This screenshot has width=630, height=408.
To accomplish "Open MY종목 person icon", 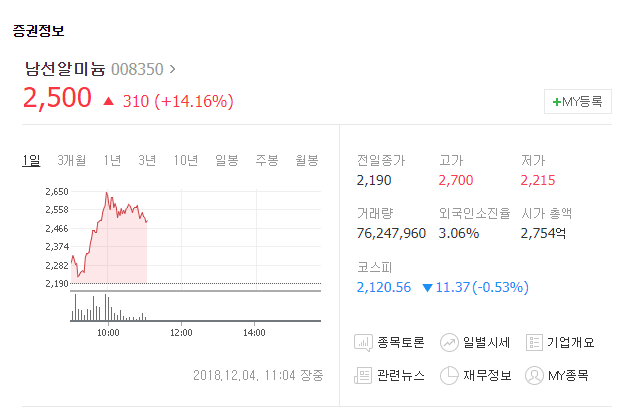I will click(x=534, y=375).
